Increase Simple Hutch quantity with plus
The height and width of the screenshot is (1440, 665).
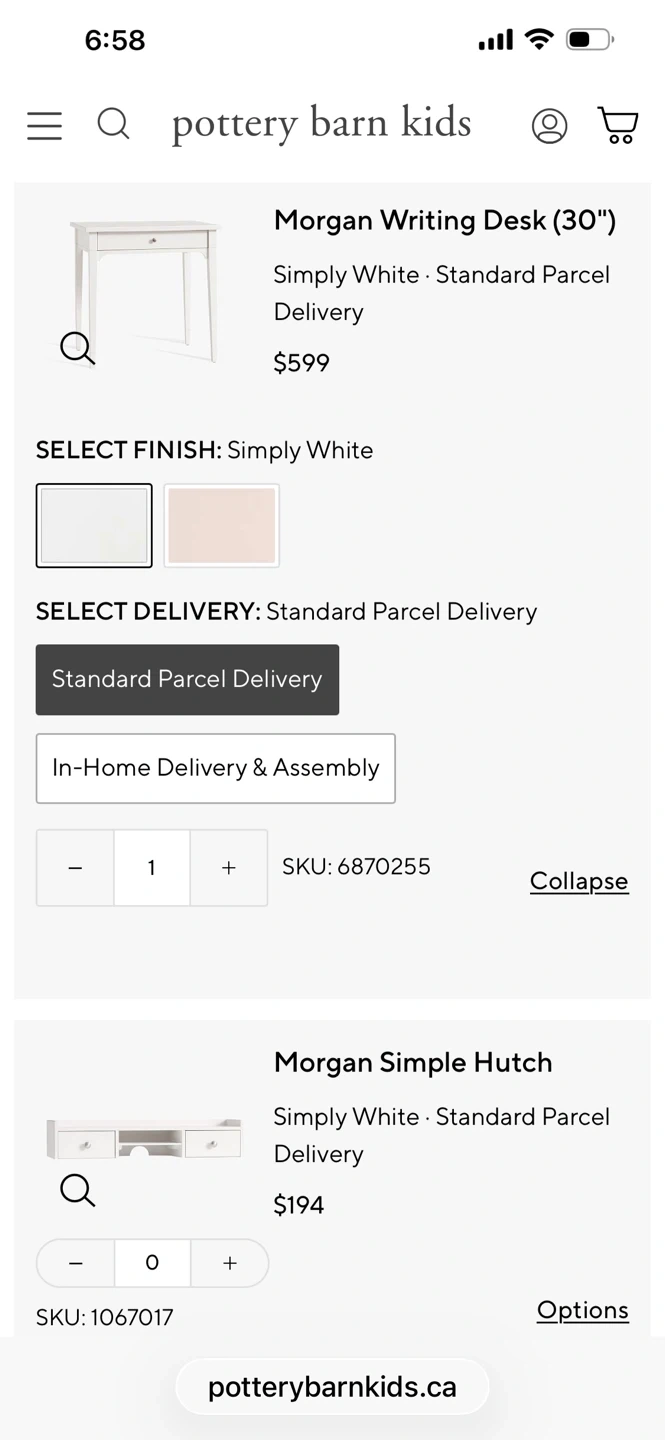click(x=229, y=1263)
